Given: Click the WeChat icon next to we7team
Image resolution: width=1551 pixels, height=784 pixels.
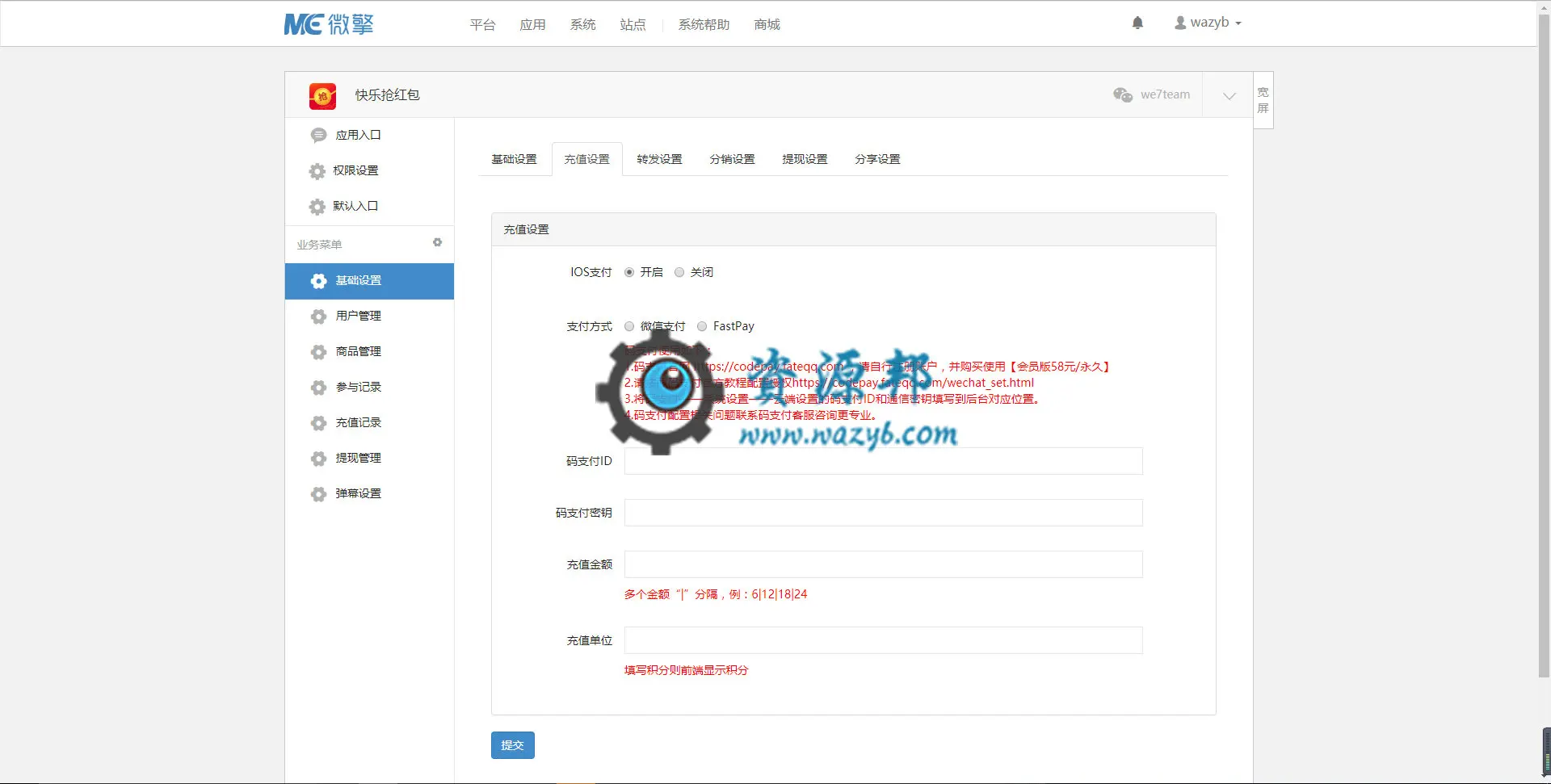Looking at the screenshot, I should coord(1123,94).
